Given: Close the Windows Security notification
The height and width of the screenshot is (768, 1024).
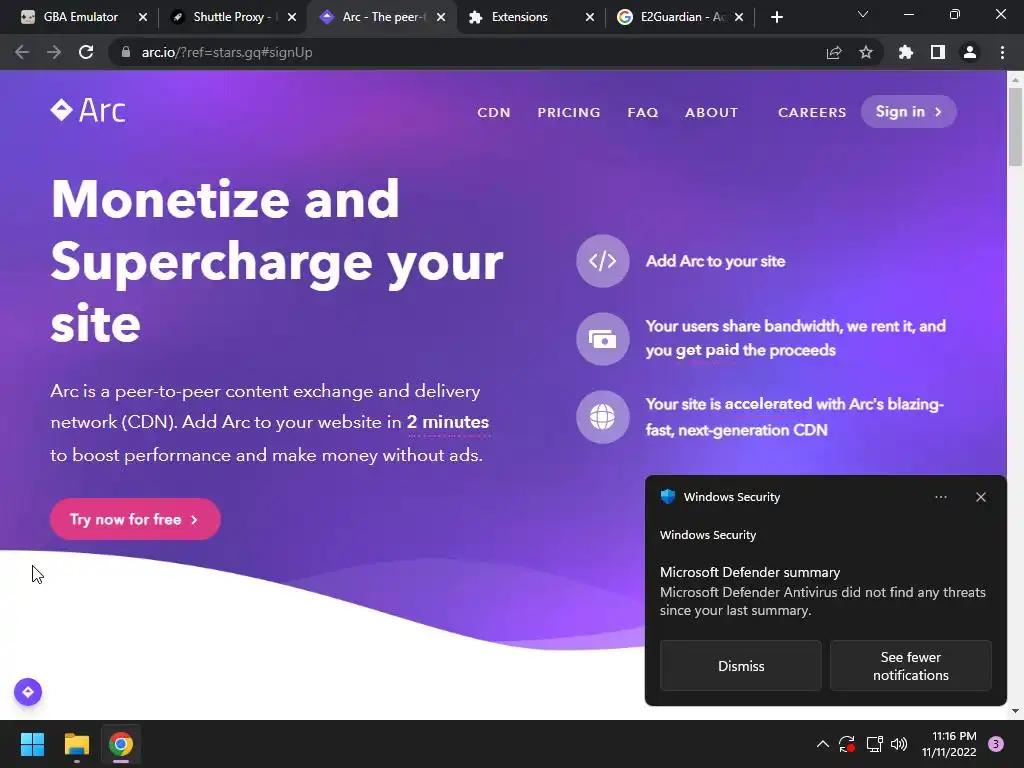Looking at the screenshot, I should click(x=981, y=497).
